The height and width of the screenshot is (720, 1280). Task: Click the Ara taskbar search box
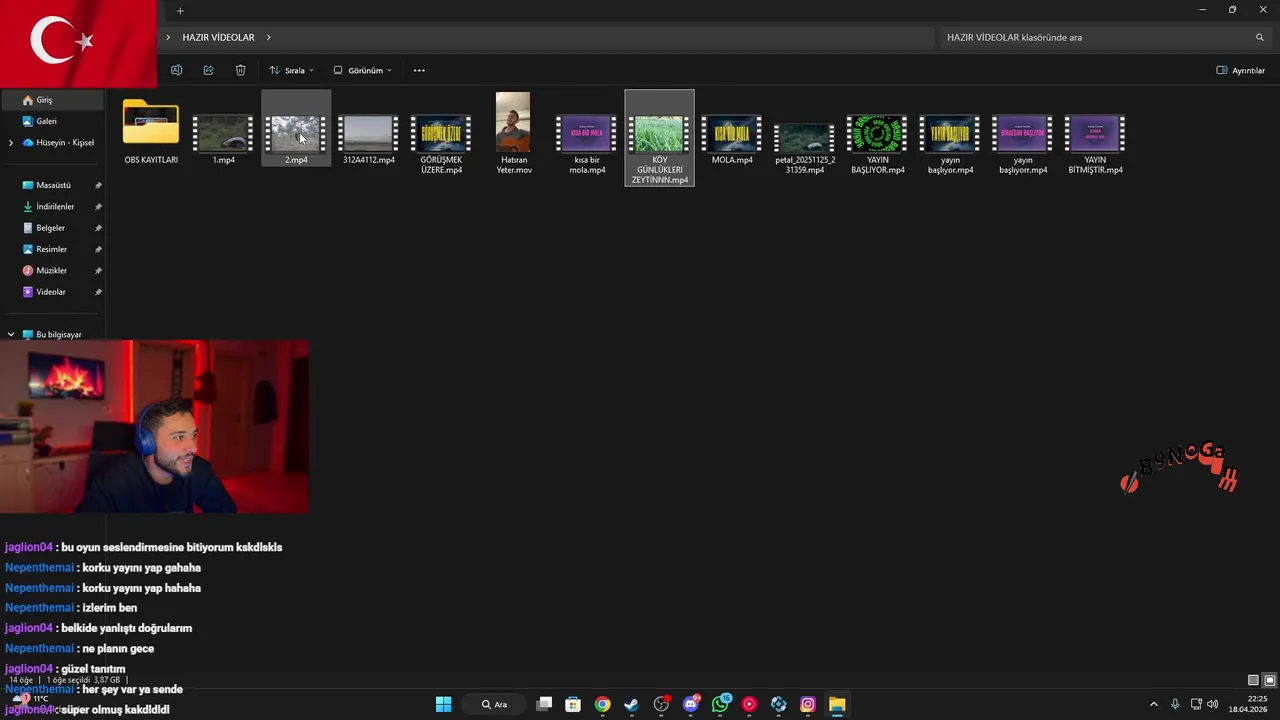[496, 704]
